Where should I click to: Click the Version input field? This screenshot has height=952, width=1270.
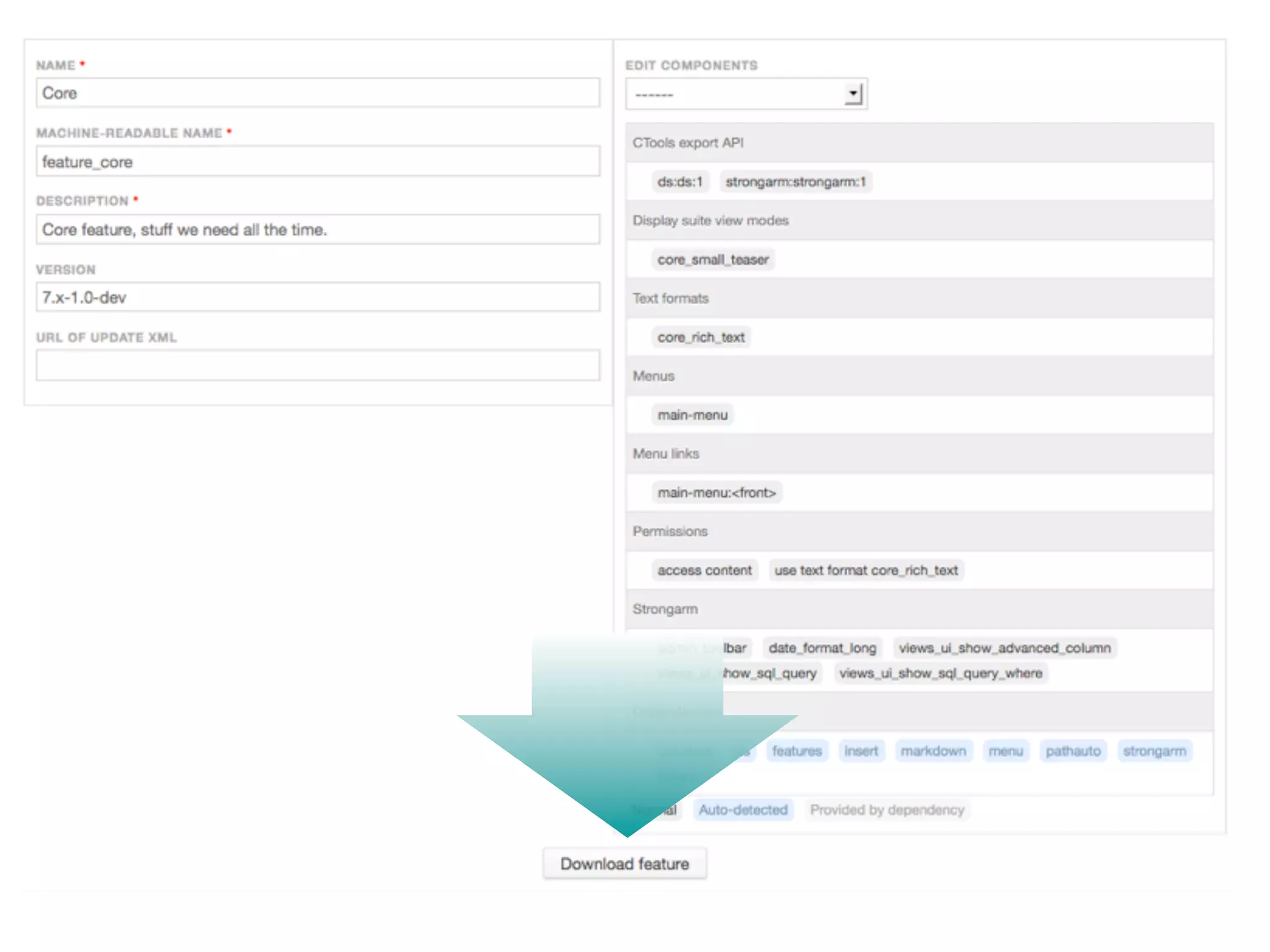317,297
